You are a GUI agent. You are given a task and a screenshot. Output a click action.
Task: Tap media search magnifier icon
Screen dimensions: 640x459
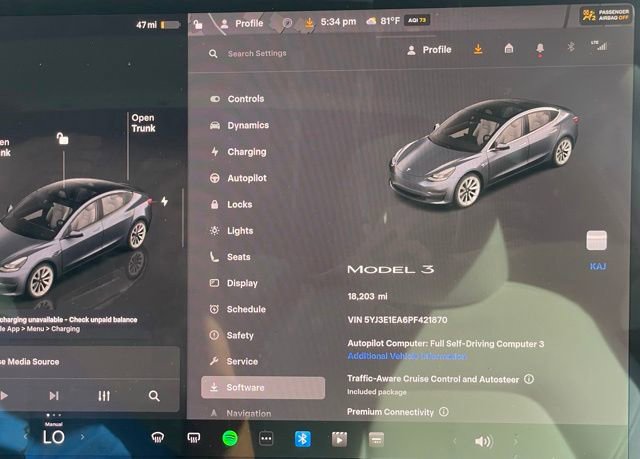point(154,396)
